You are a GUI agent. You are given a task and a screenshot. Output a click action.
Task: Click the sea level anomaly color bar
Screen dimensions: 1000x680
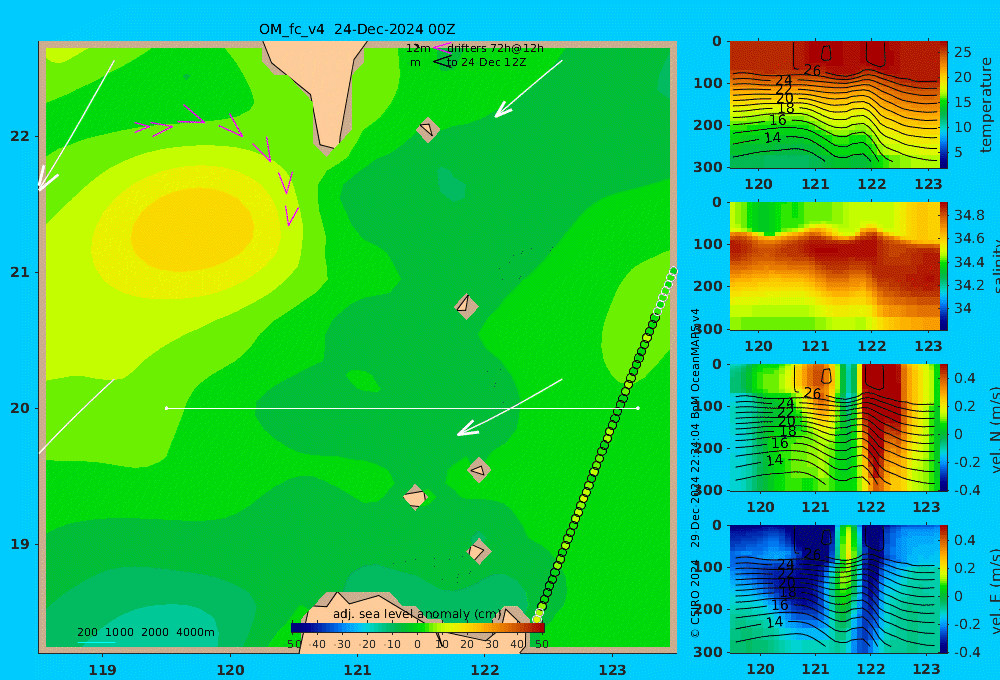click(x=417, y=628)
